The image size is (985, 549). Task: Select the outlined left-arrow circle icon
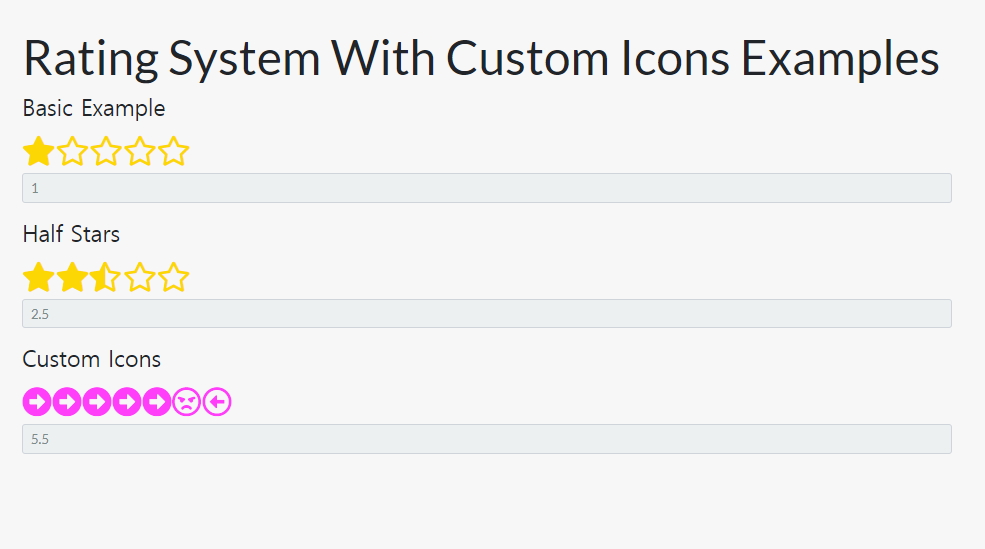[217, 402]
